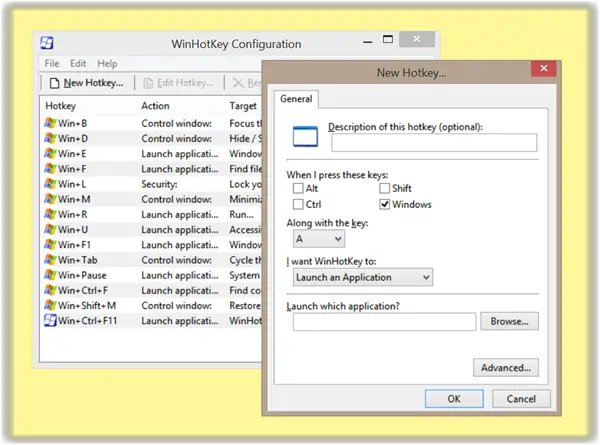Select 'Win+M' hotkey text
The image size is (600, 445).
[x=74, y=199]
